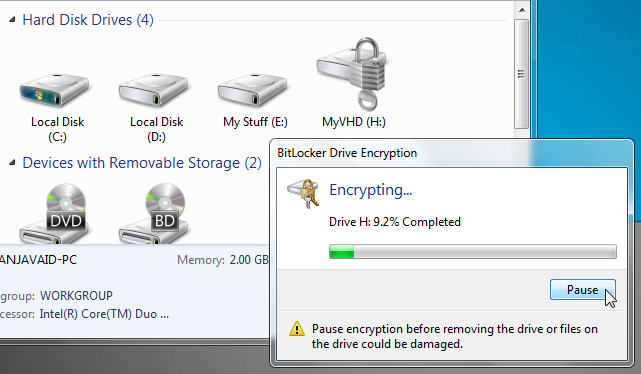
Task: Click the vertical scrollbar thumb
Action: [x=521, y=74]
